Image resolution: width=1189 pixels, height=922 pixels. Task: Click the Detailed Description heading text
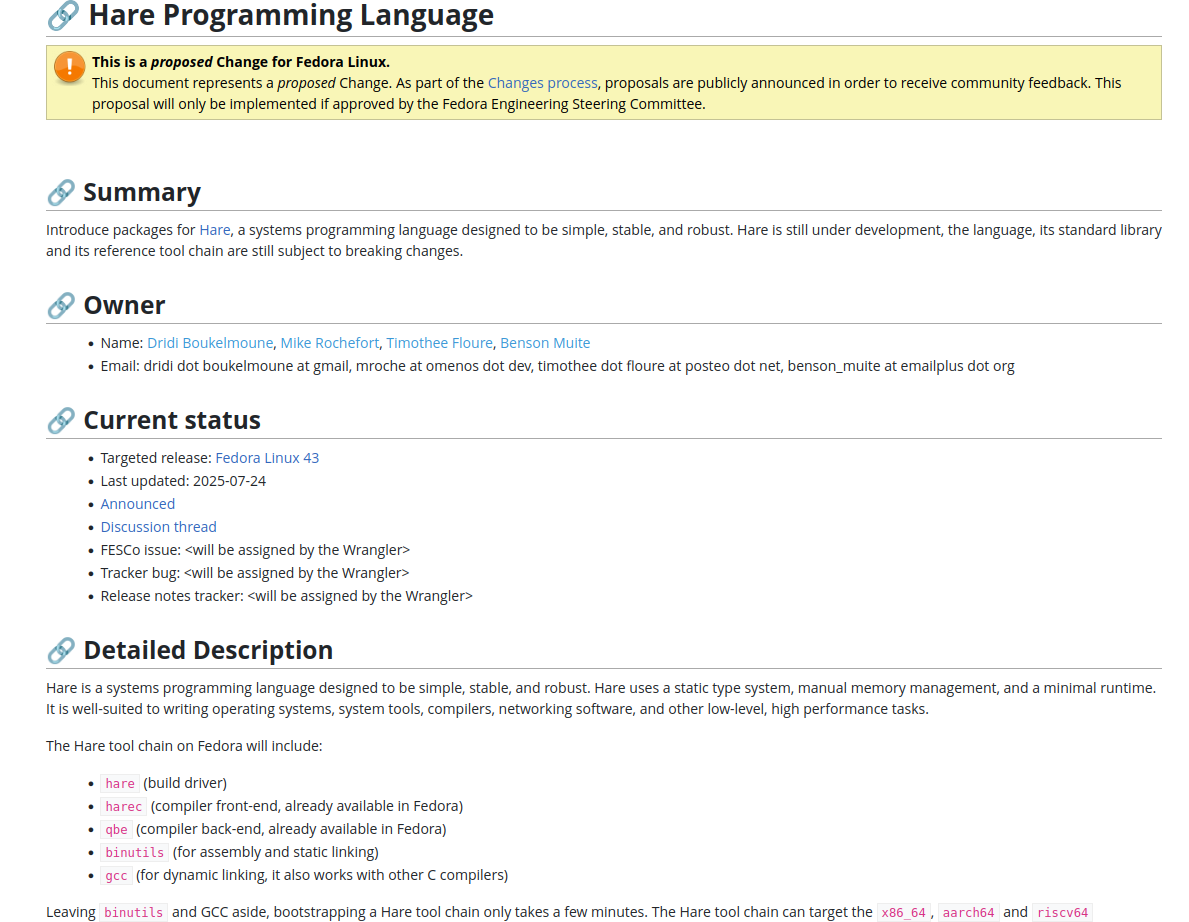click(x=209, y=651)
